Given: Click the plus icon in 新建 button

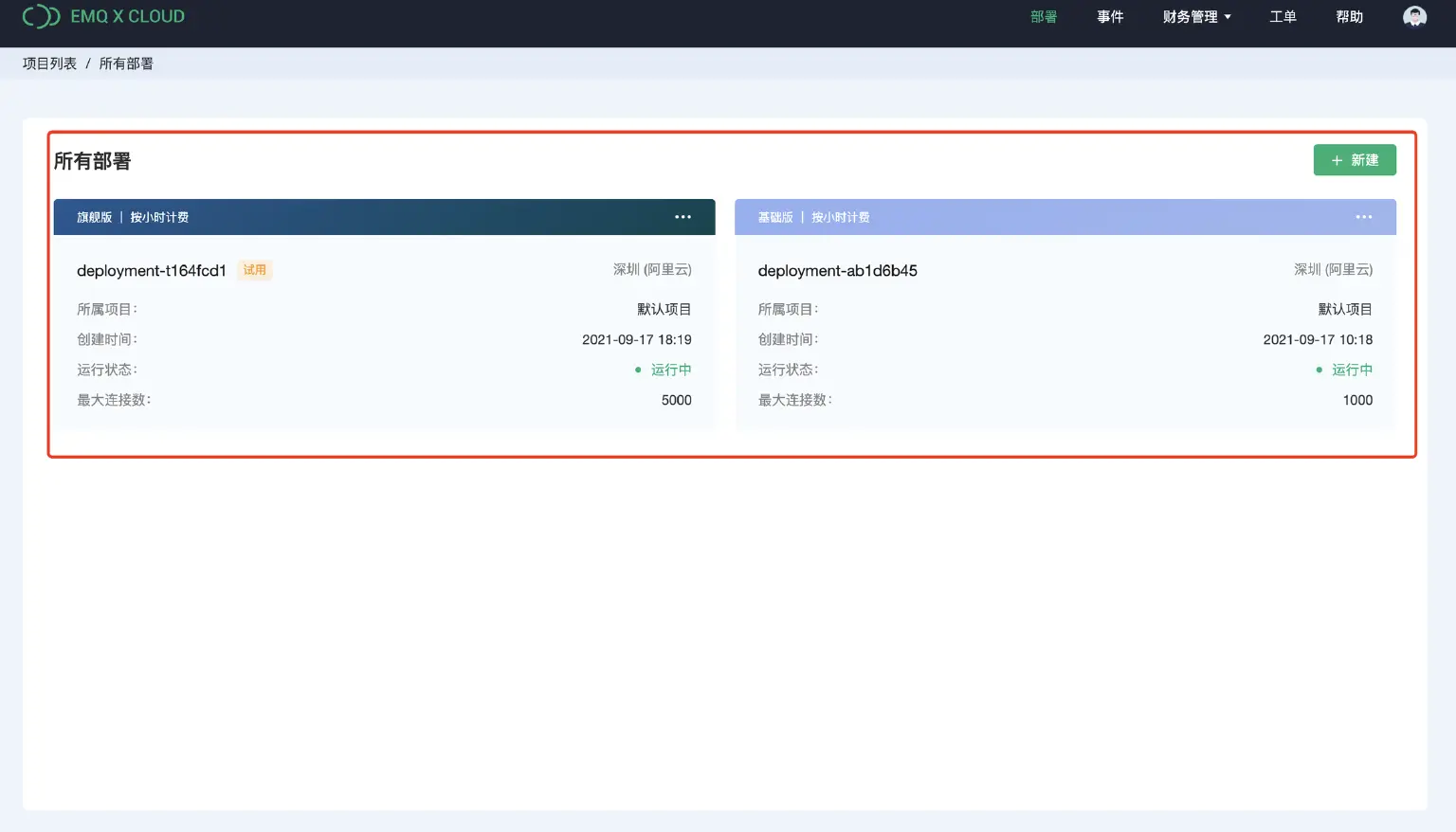Looking at the screenshot, I should (x=1337, y=161).
